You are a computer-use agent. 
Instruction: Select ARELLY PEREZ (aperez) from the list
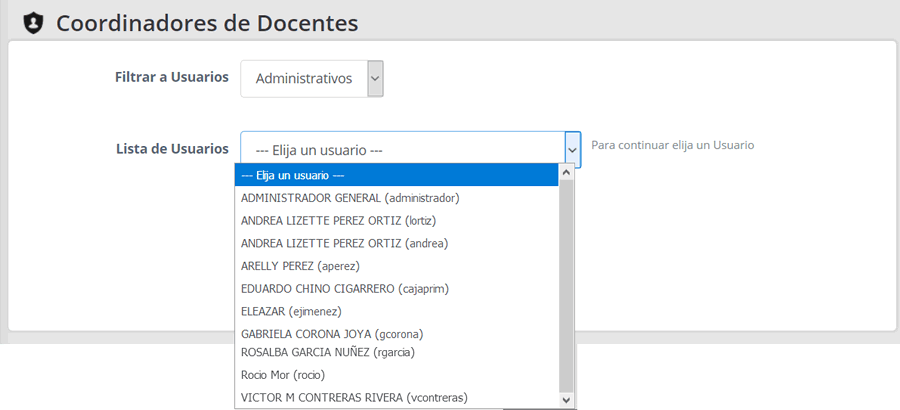point(300,266)
